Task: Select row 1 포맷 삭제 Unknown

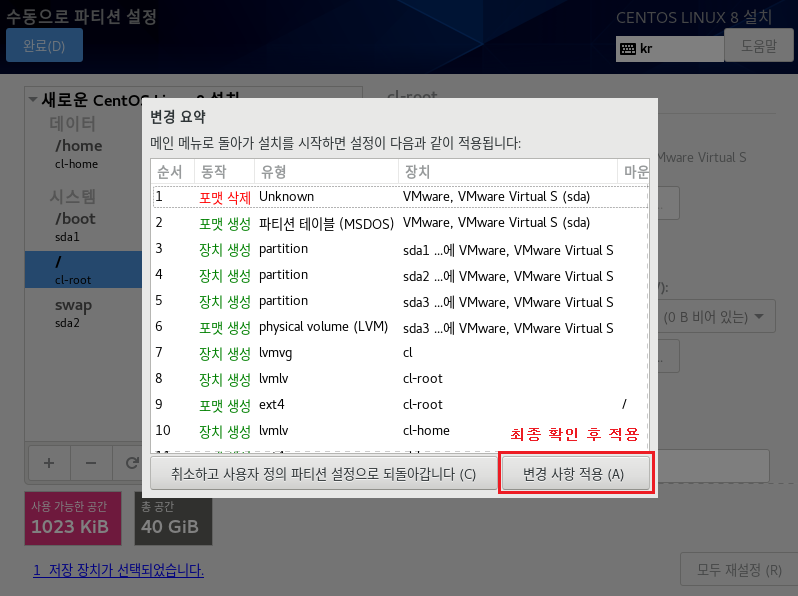Action: pos(400,196)
